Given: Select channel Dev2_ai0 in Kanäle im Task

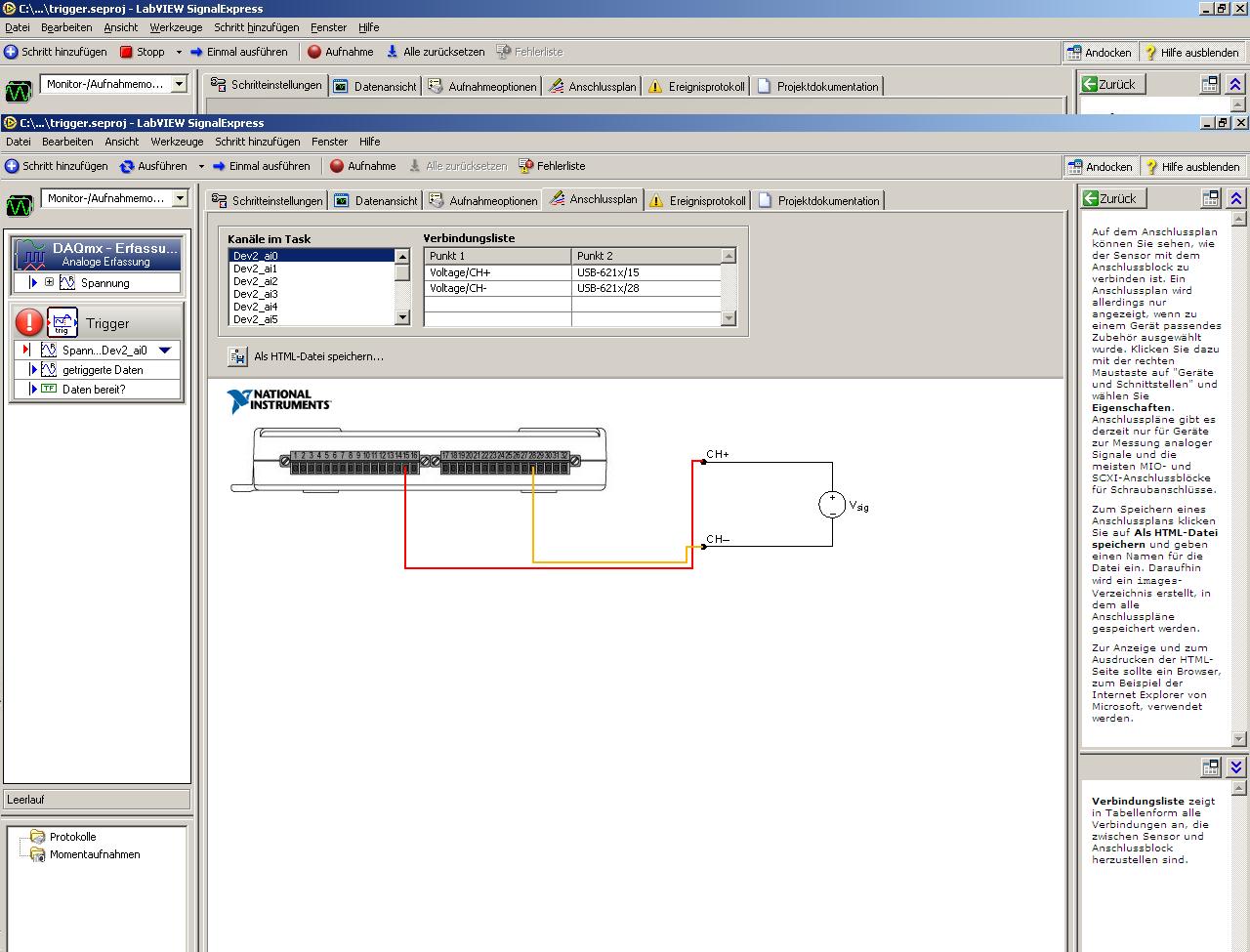Looking at the screenshot, I should (312, 256).
